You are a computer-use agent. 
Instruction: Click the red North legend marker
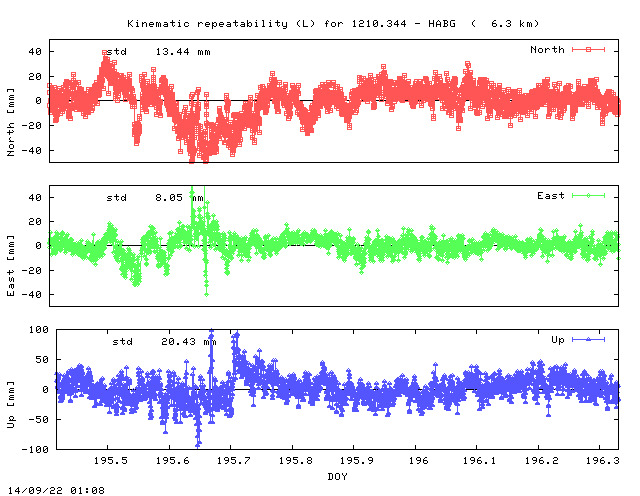(588, 49)
